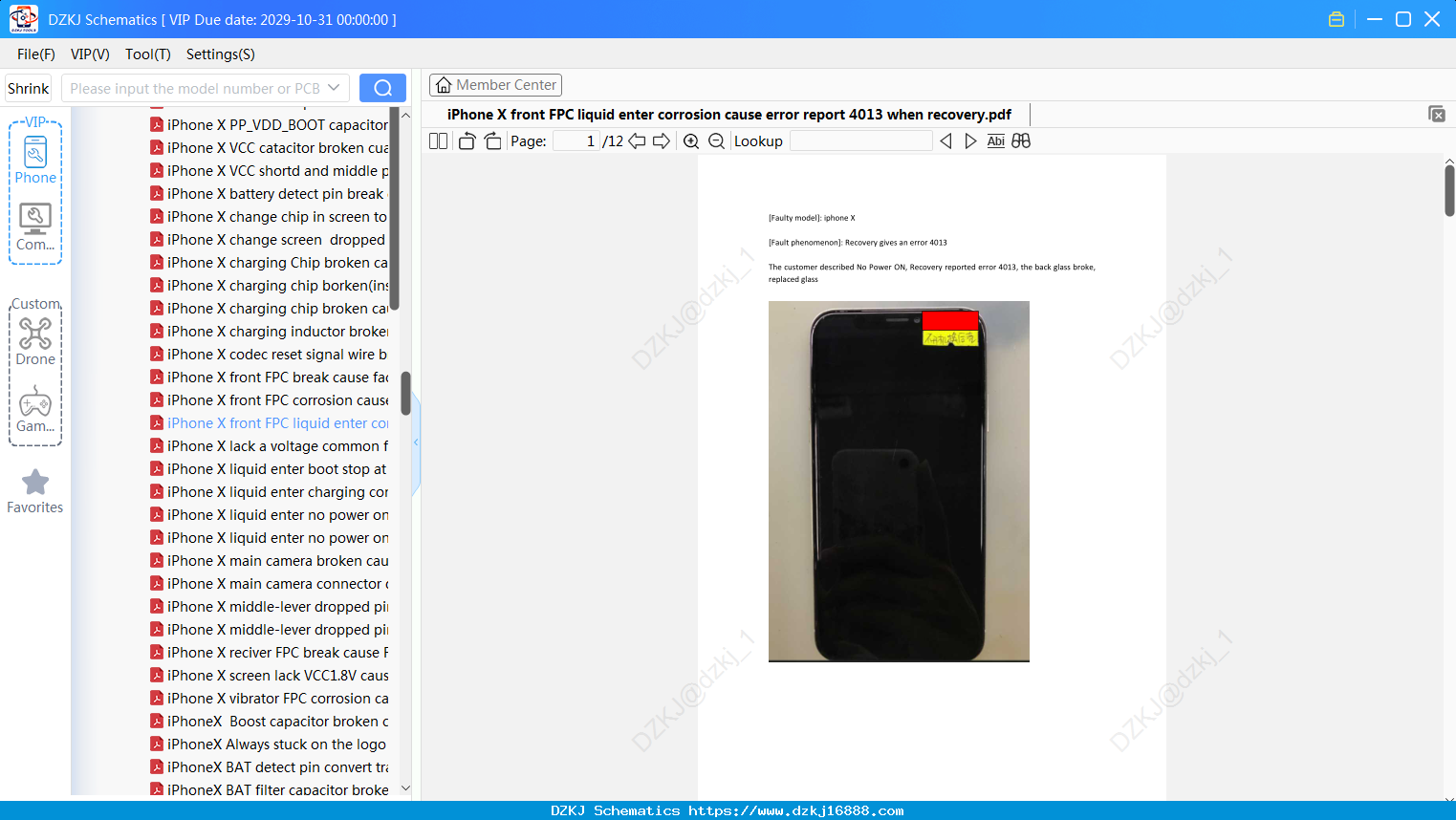Open iPhone X change chip in screen file

pyautogui.click(x=270, y=217)
